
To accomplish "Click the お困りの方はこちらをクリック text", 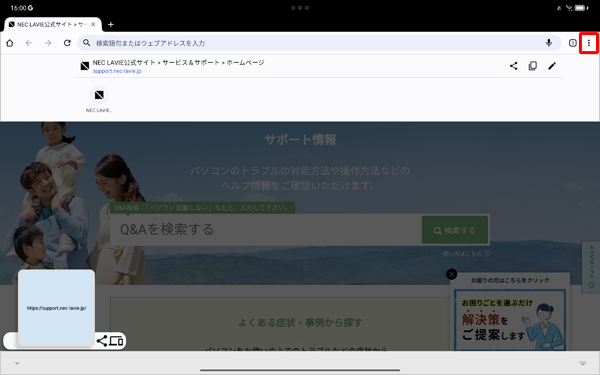I will point(510,280).
